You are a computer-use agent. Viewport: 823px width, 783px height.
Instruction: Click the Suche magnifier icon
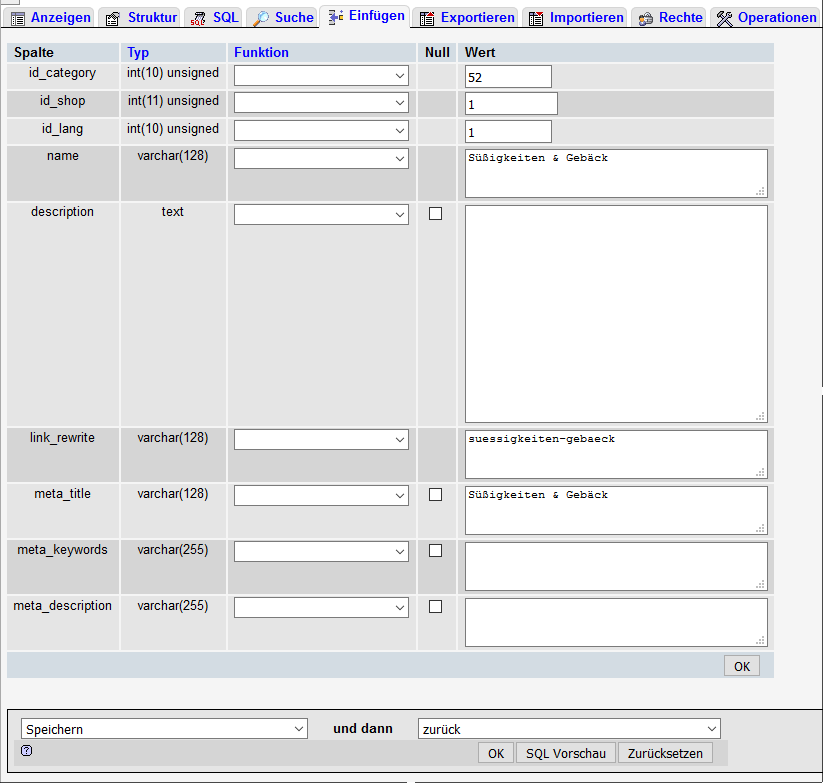[x=261, y=19]
